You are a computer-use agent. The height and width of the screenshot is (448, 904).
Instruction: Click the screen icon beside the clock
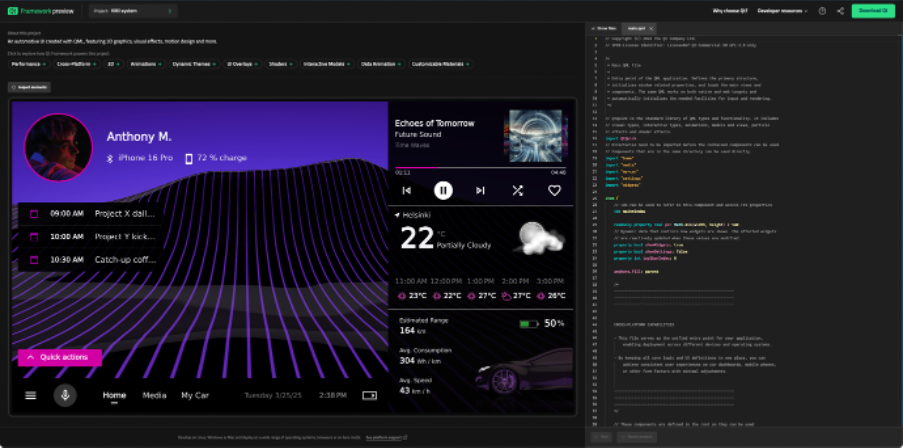369,395
